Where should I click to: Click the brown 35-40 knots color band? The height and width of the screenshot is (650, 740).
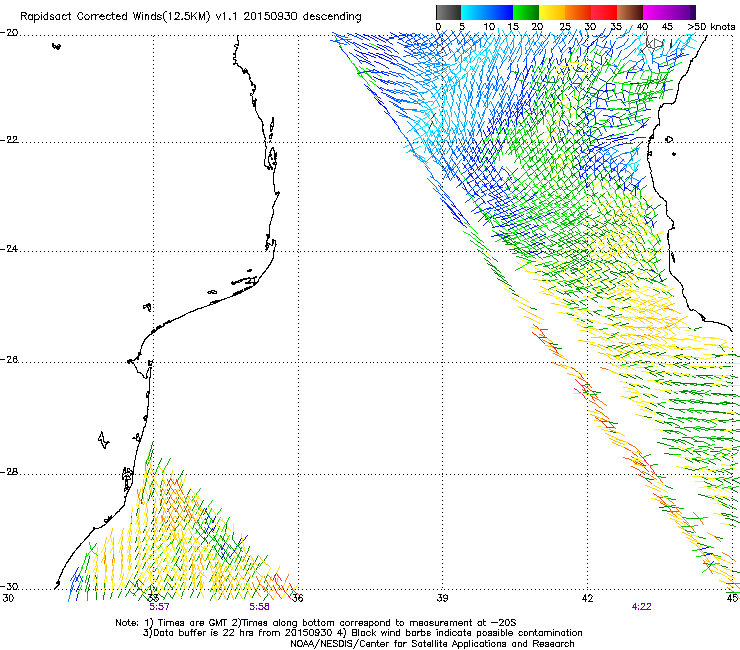(630, 12)
